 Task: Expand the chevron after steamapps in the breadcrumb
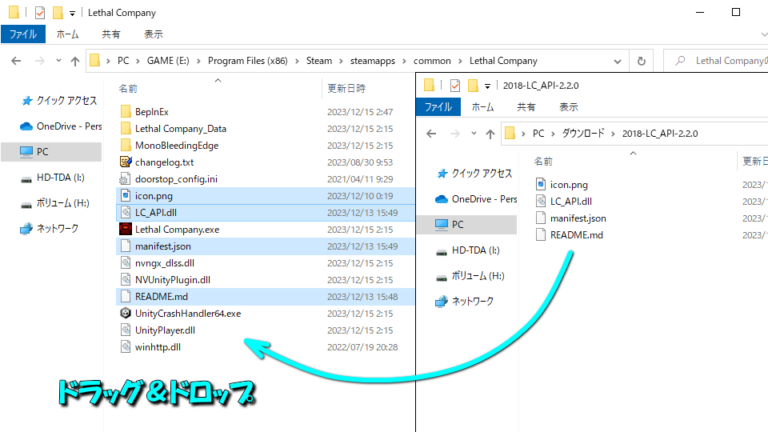[404, 61]
